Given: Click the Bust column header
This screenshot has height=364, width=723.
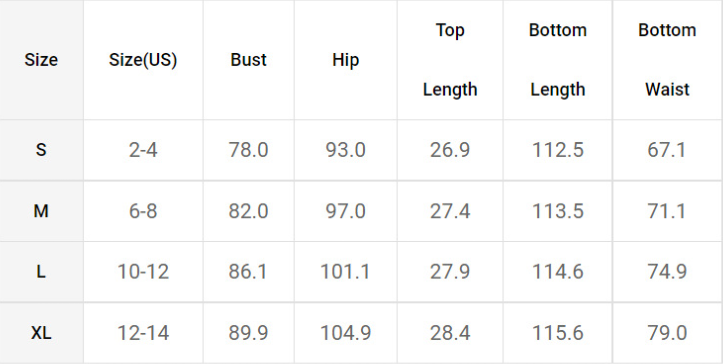Looking at the screenshot, I should click(249, 60).
